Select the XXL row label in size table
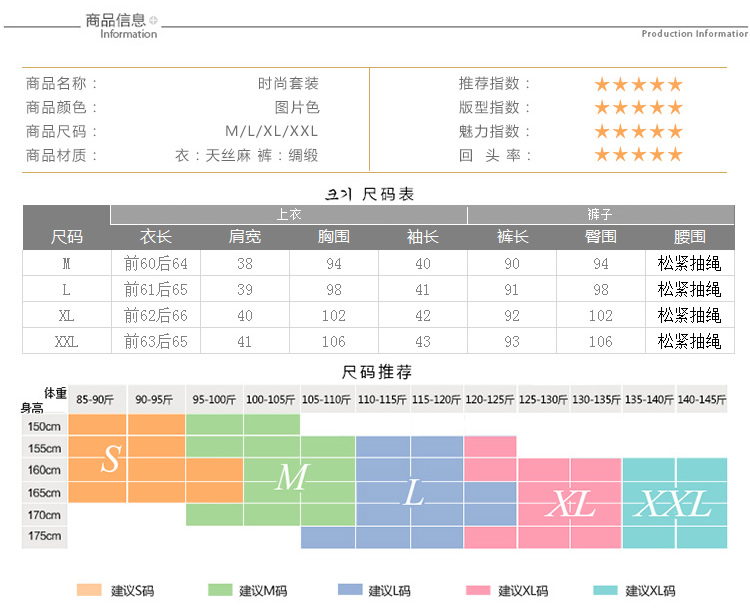 tap(67, 342)
